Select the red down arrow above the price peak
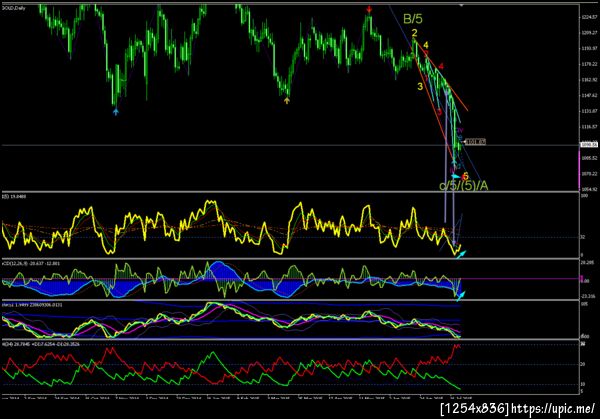Screen dimensions: 600x419 click(x=369, y=9)
